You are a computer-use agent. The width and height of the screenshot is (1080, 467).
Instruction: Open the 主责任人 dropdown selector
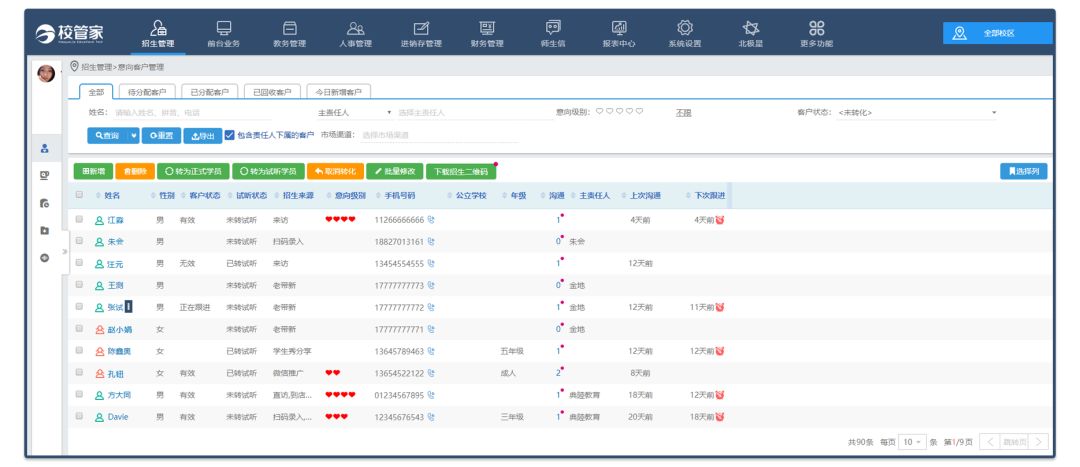[x=355, y=112]
